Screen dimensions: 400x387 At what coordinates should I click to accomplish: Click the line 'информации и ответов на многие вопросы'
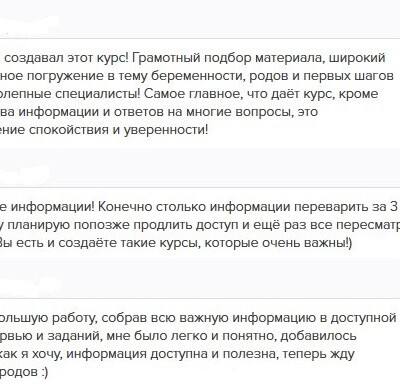(159, 112)
